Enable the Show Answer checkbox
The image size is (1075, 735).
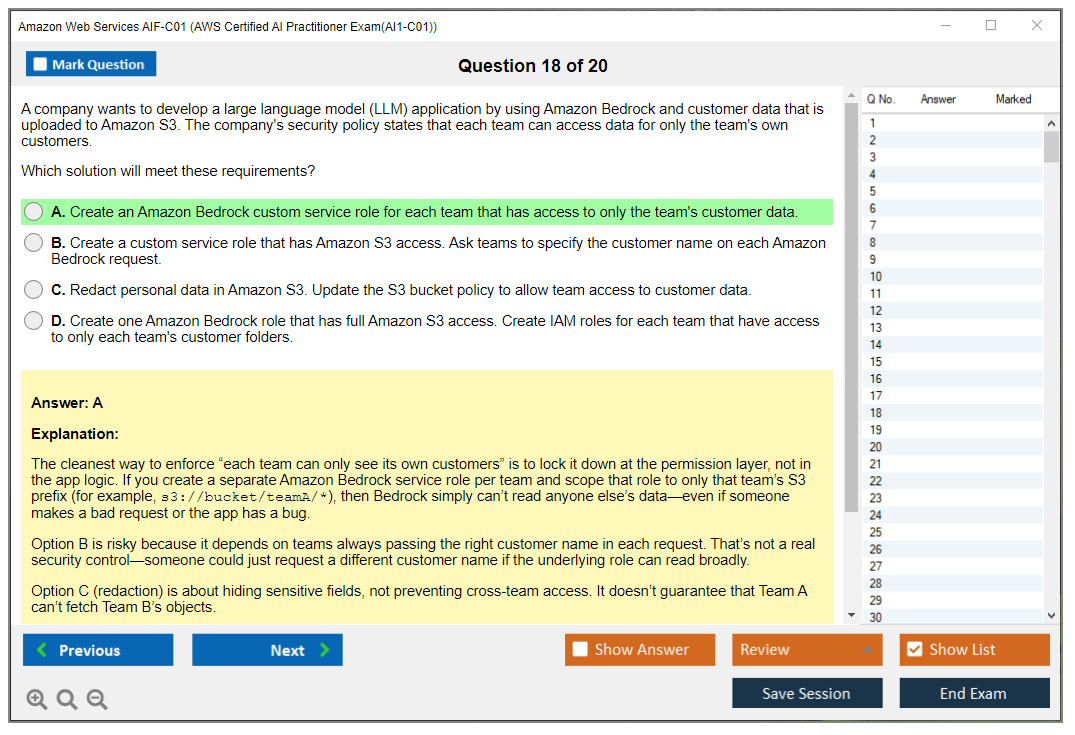(x=581, y=649)
